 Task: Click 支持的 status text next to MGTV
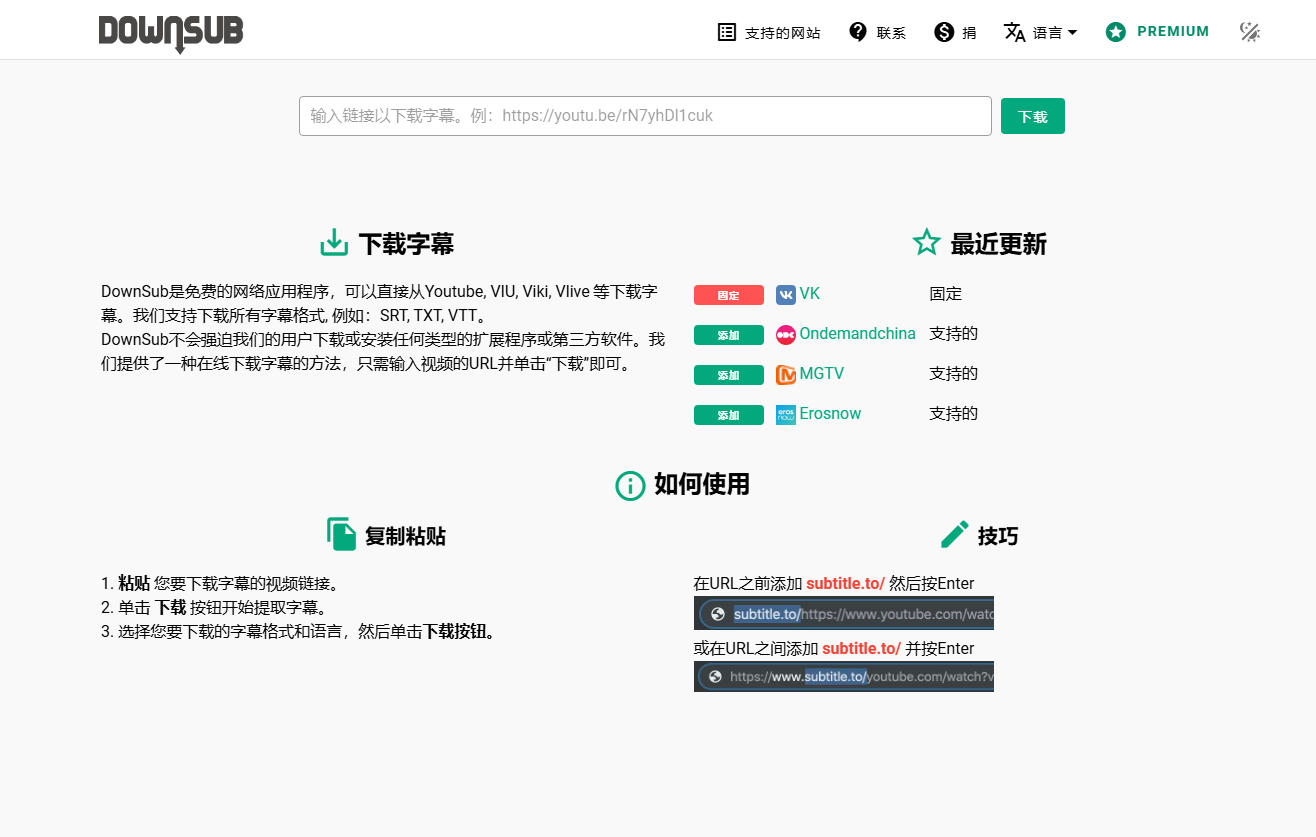pos(954,374)
